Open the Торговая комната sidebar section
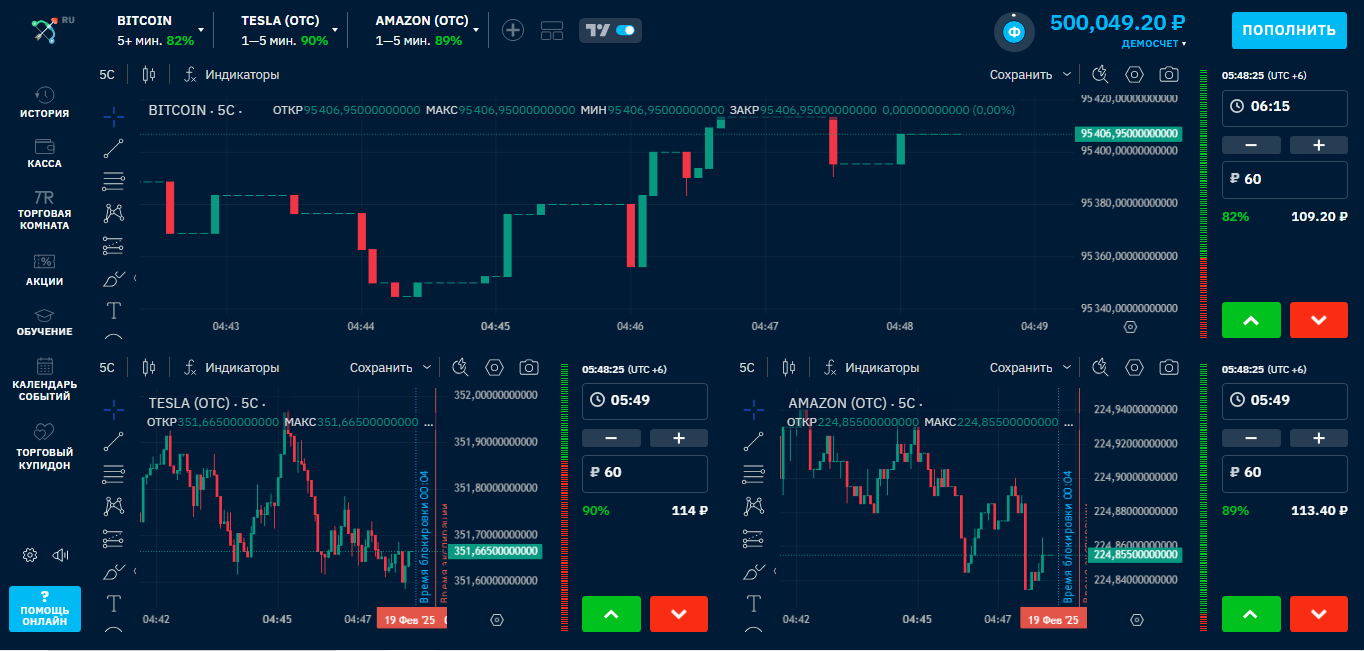Image resolution: width=1364 pixels, height=651 pixels. coord(44,207)
